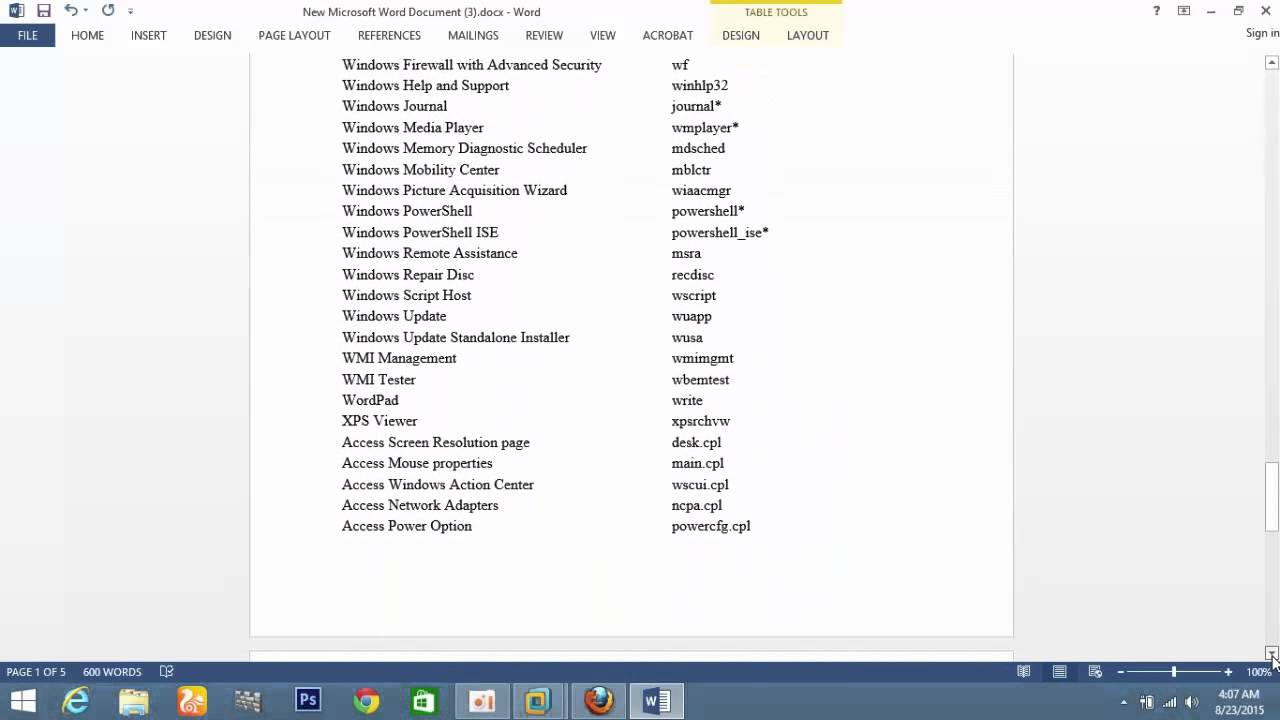This screenshot has height=720, width=1280.
Task: Click the vertical scrollbar thumb
Action: 1272,496
